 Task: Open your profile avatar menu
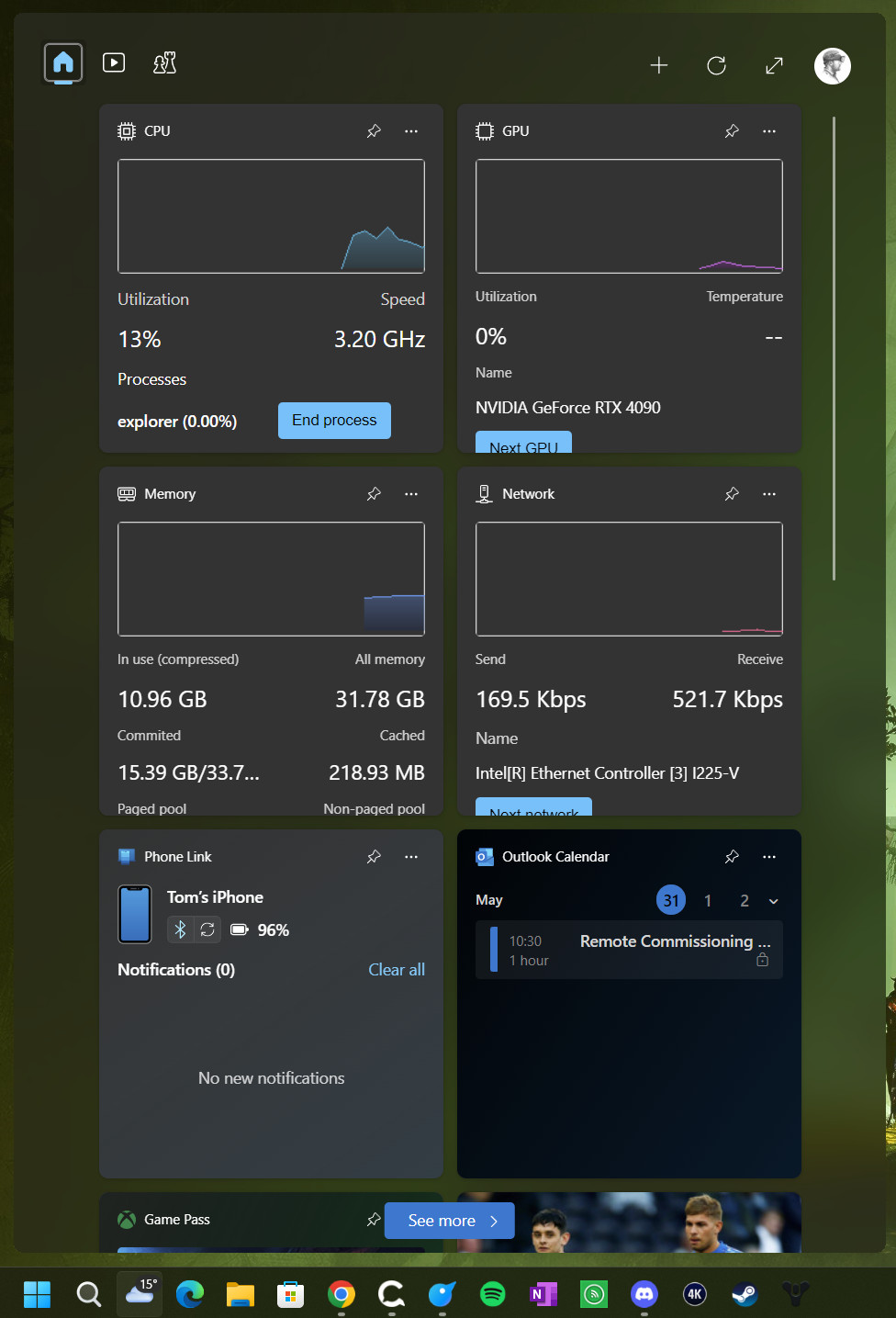coord(832,65)
